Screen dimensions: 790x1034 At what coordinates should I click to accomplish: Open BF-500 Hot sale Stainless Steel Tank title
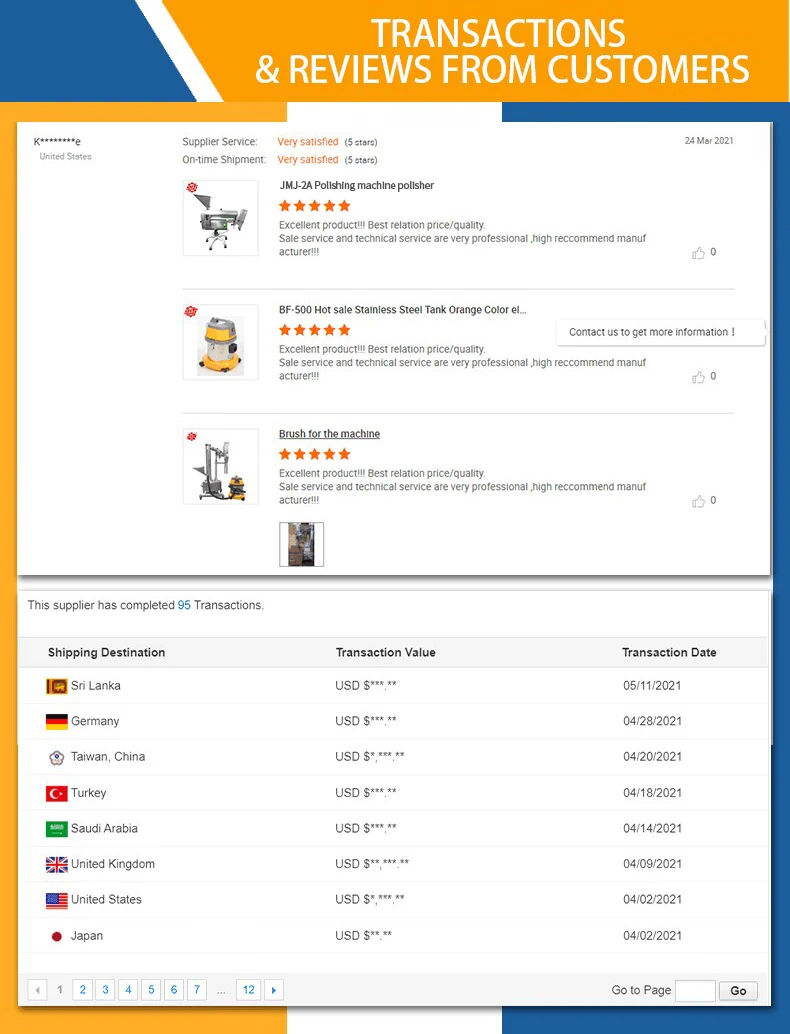pyautogui.click(x=402, y=310)
